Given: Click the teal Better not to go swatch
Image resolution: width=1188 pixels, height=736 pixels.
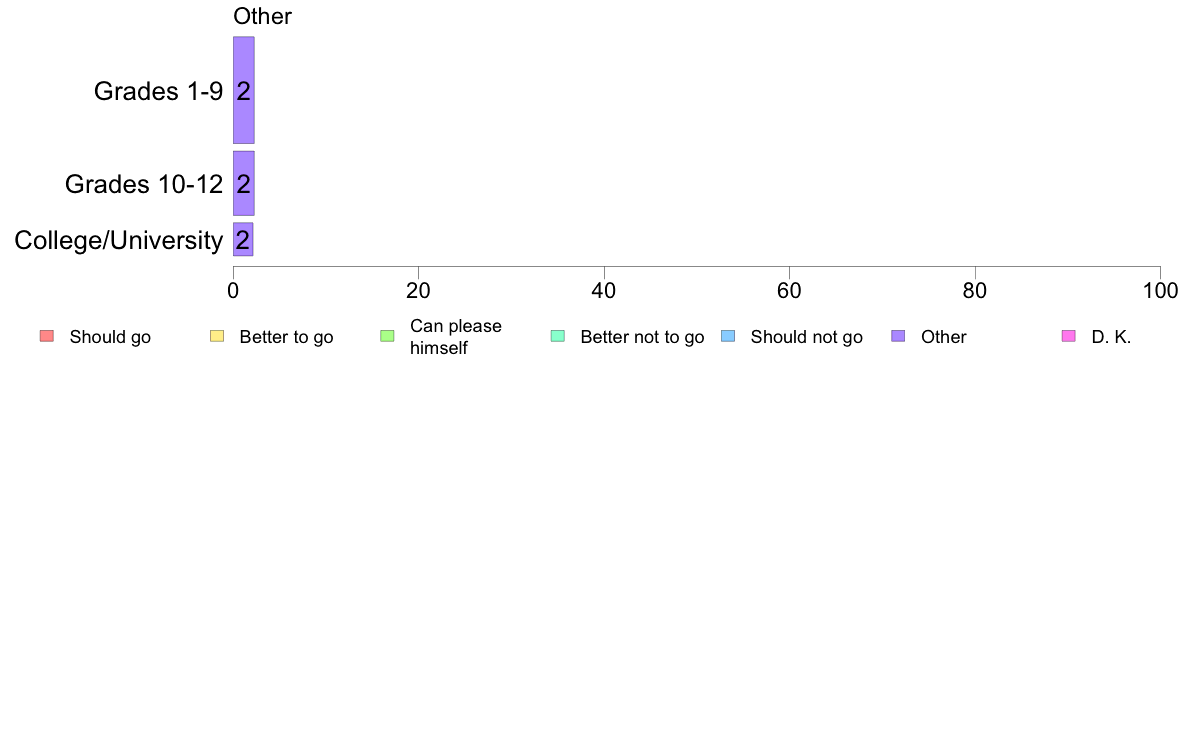Looking at the screenshot, I should tap(558, 336).
